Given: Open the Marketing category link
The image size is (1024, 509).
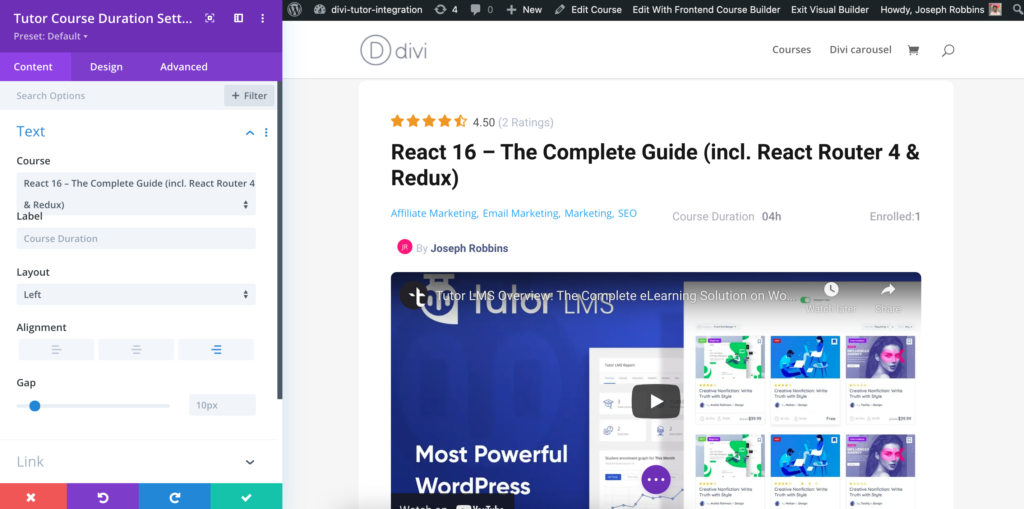Looking at the screenshot, I should [588, 213].
